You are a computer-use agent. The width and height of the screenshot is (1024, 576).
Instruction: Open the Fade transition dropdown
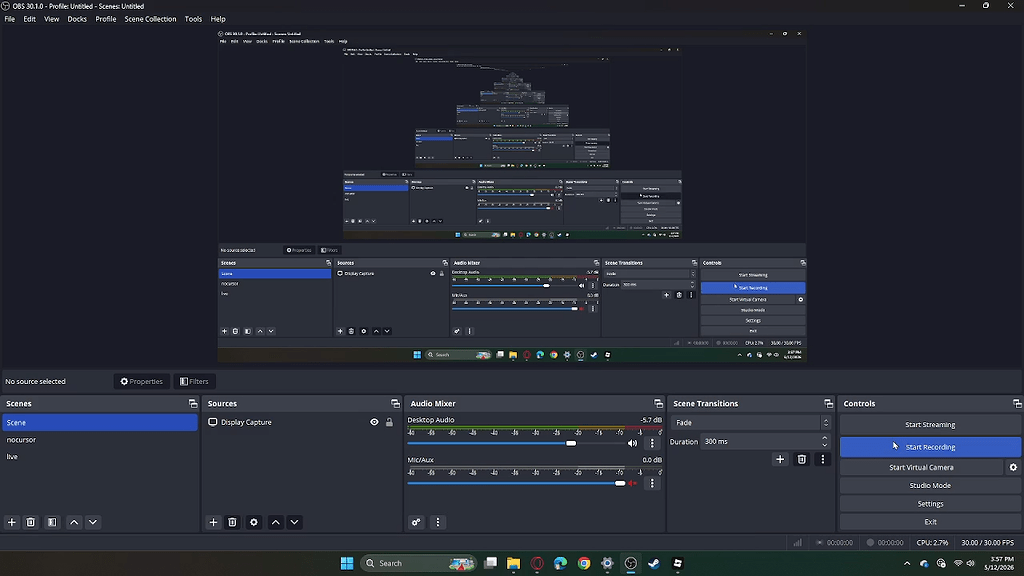coord(751,423)
